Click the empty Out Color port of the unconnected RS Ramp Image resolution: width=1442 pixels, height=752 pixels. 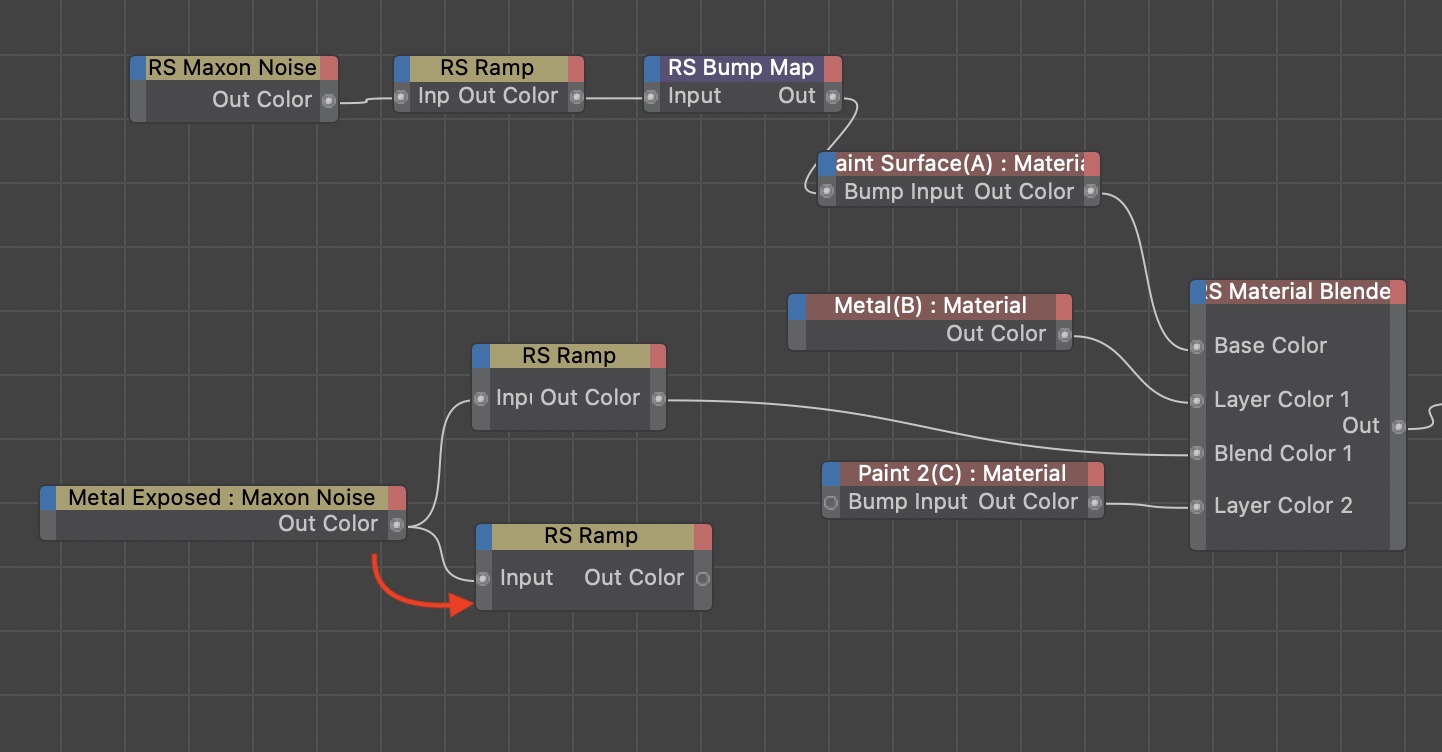pos(702,578)
